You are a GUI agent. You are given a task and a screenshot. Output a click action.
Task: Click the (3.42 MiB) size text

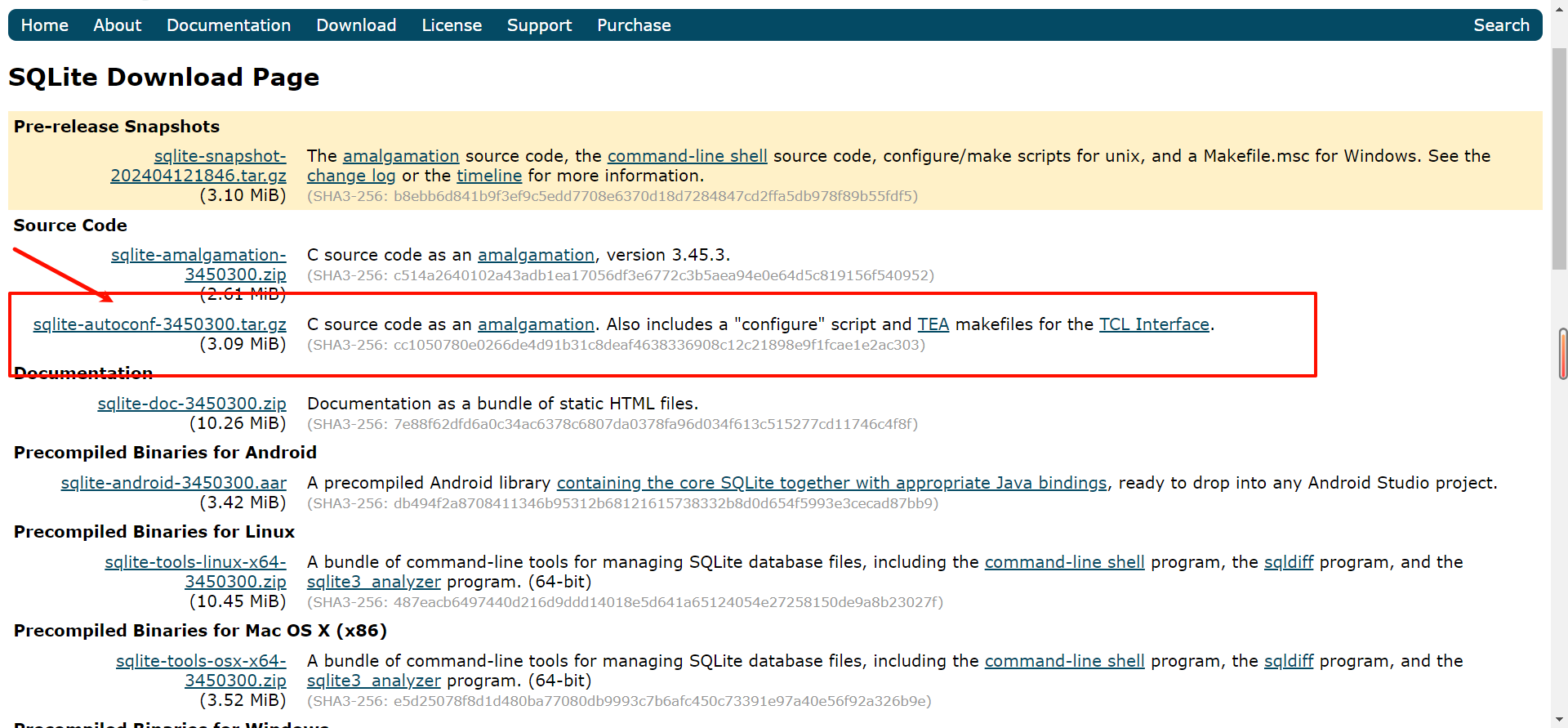click(x=243, y=502)
